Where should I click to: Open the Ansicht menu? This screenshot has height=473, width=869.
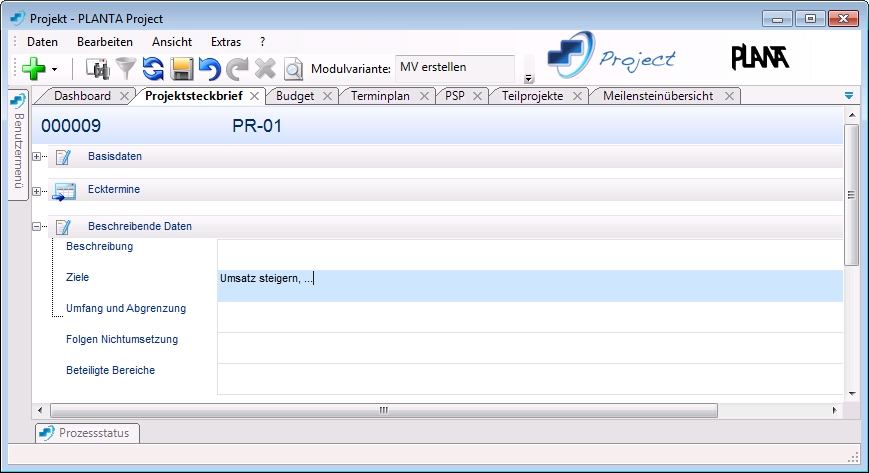coord(172,42)
